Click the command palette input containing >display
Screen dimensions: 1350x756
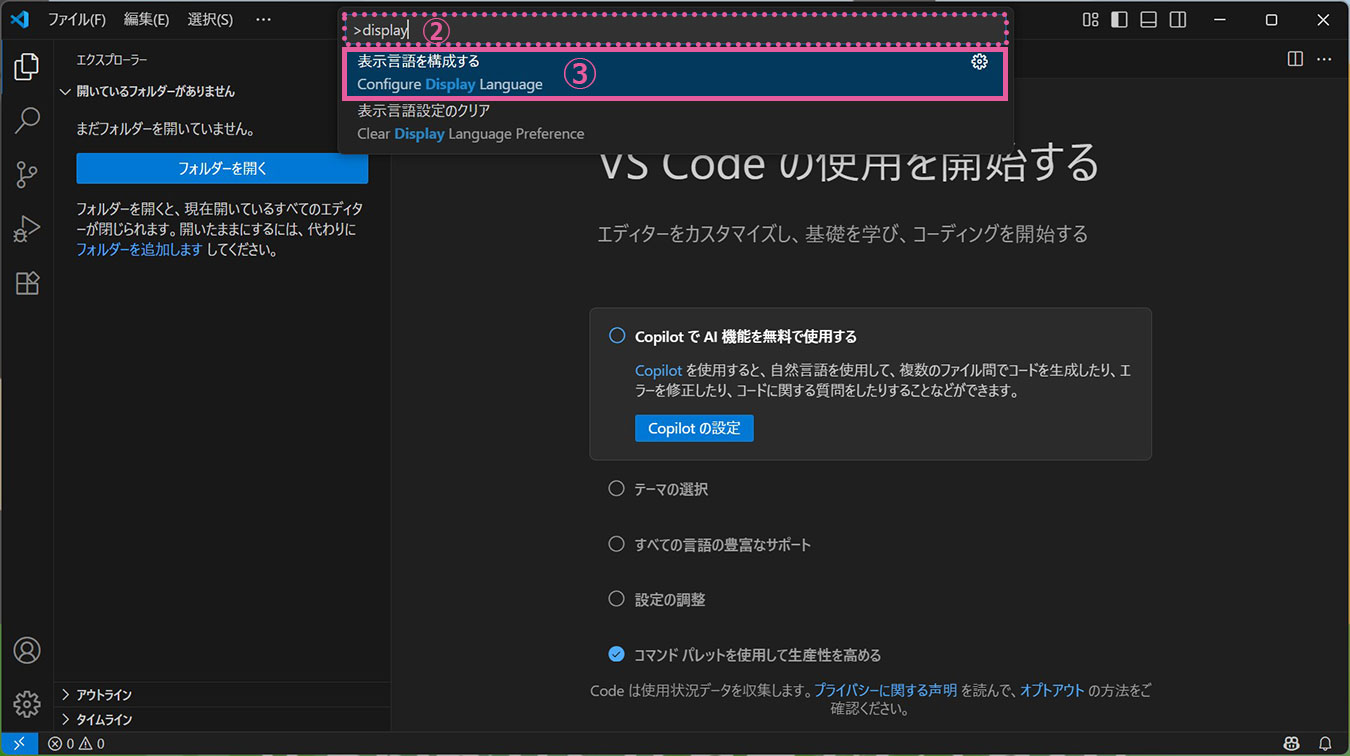[675, 31]
